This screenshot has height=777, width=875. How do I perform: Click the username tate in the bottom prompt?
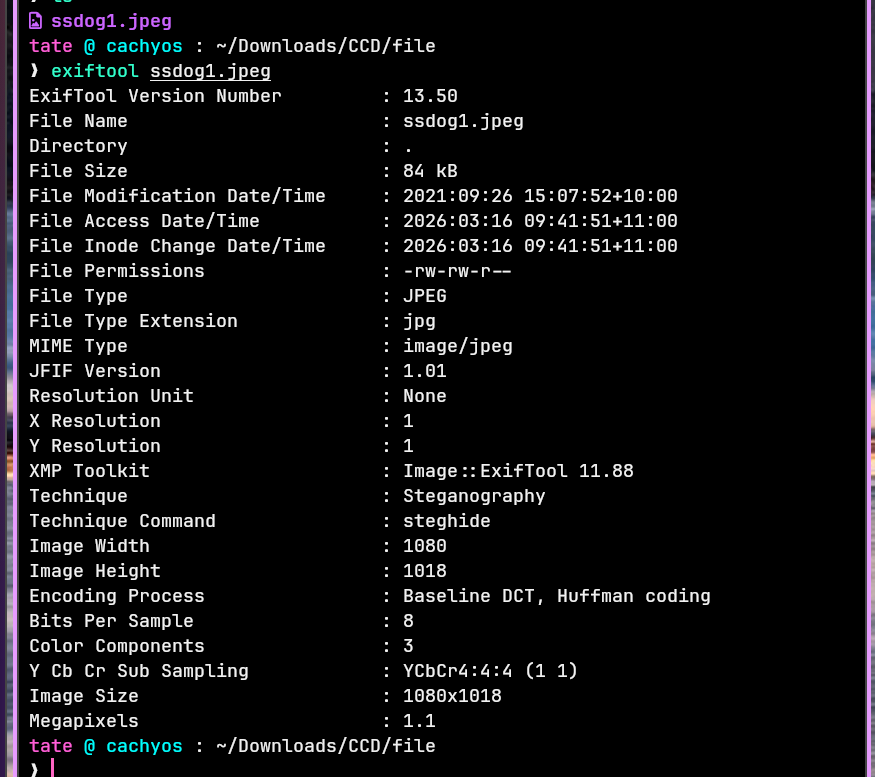click(x=50, y=746)
